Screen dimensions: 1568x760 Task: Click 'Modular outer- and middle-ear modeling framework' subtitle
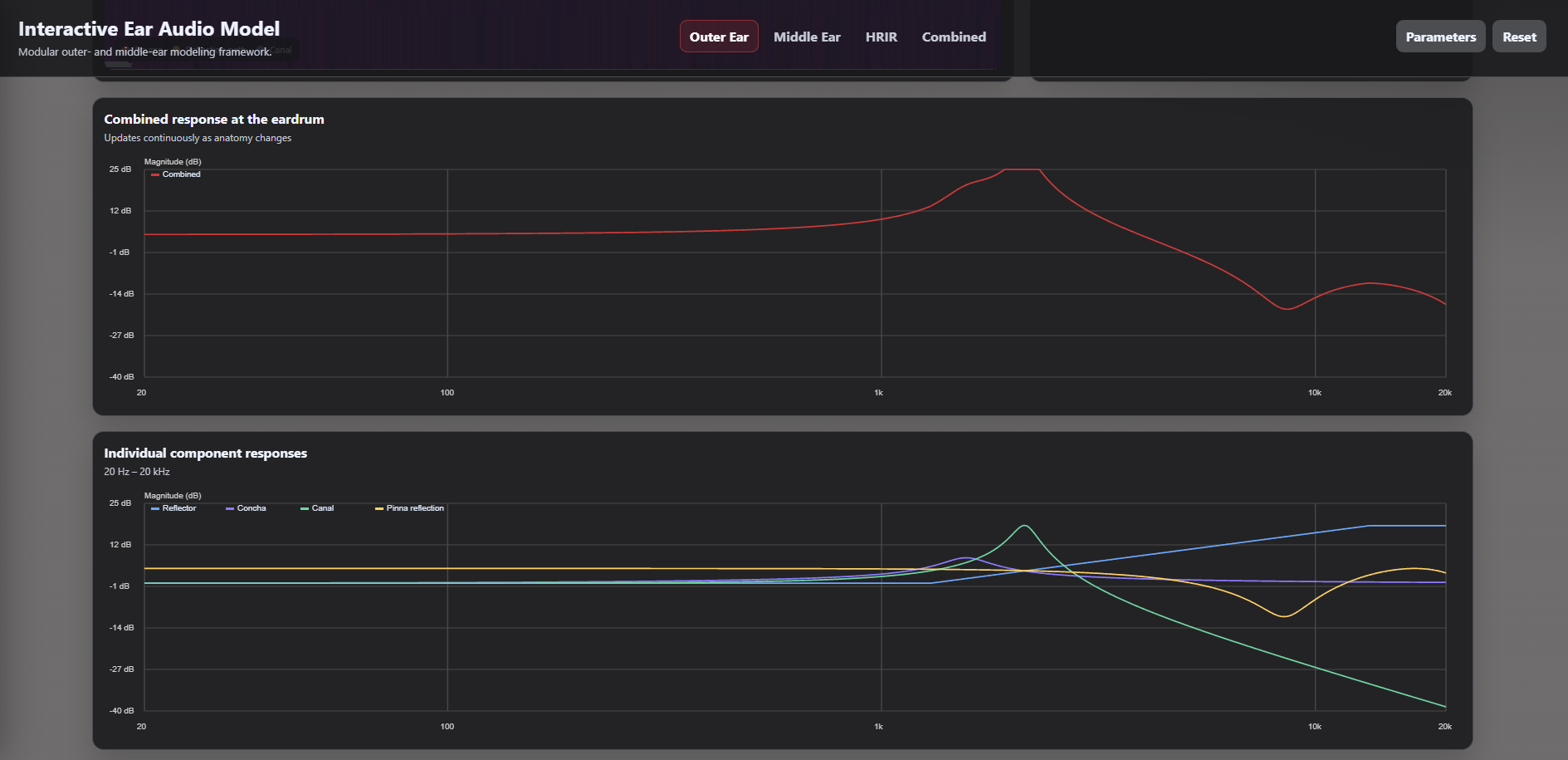(145, 51)
